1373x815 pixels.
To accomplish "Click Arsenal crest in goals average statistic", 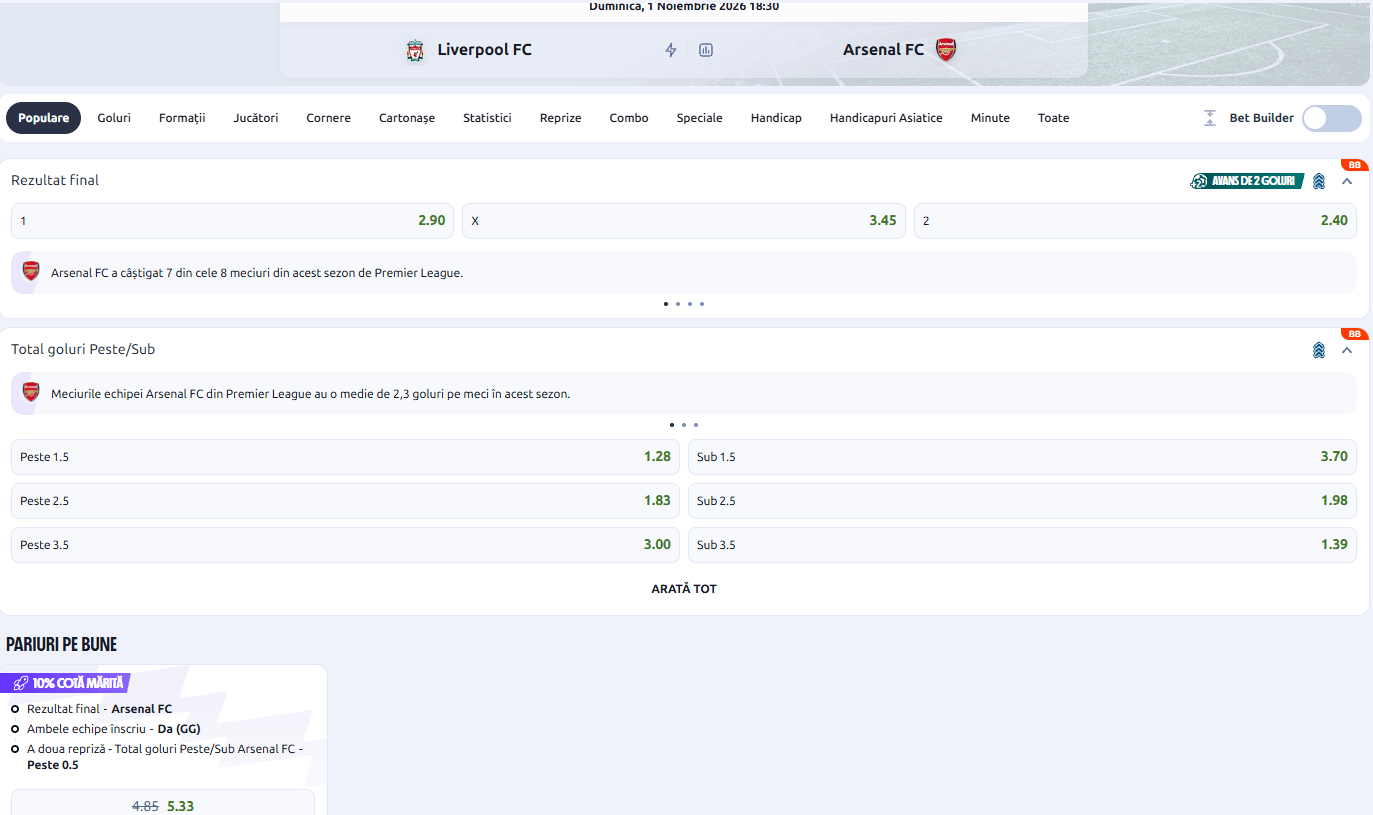I will click(x=31, y=393).
